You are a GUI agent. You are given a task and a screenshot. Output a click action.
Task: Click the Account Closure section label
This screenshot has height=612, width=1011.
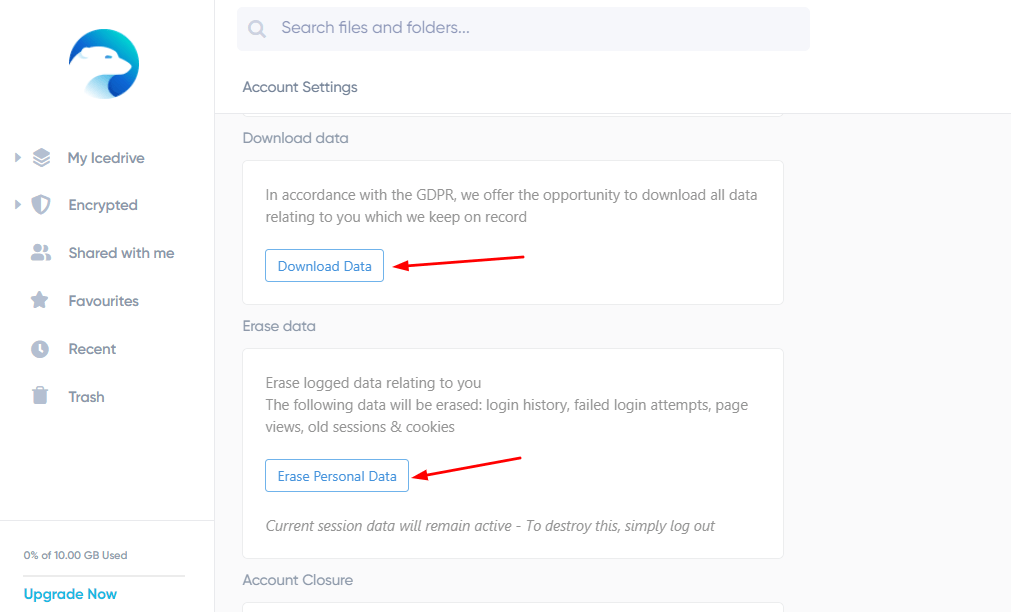click(x=297, y=579)
